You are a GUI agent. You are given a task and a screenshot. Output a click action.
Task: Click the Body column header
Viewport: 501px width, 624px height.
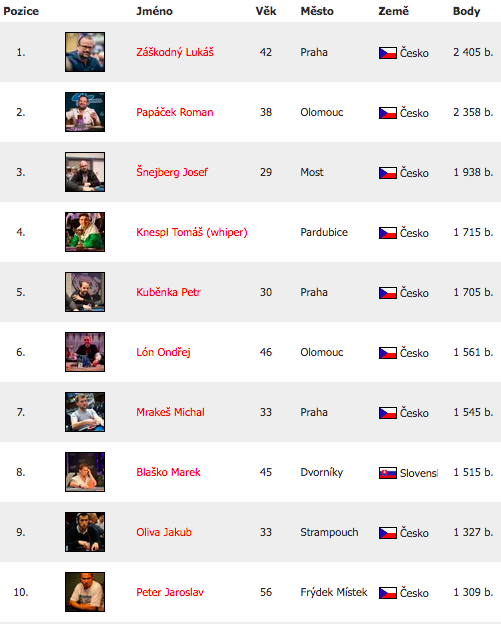(466, 11)
